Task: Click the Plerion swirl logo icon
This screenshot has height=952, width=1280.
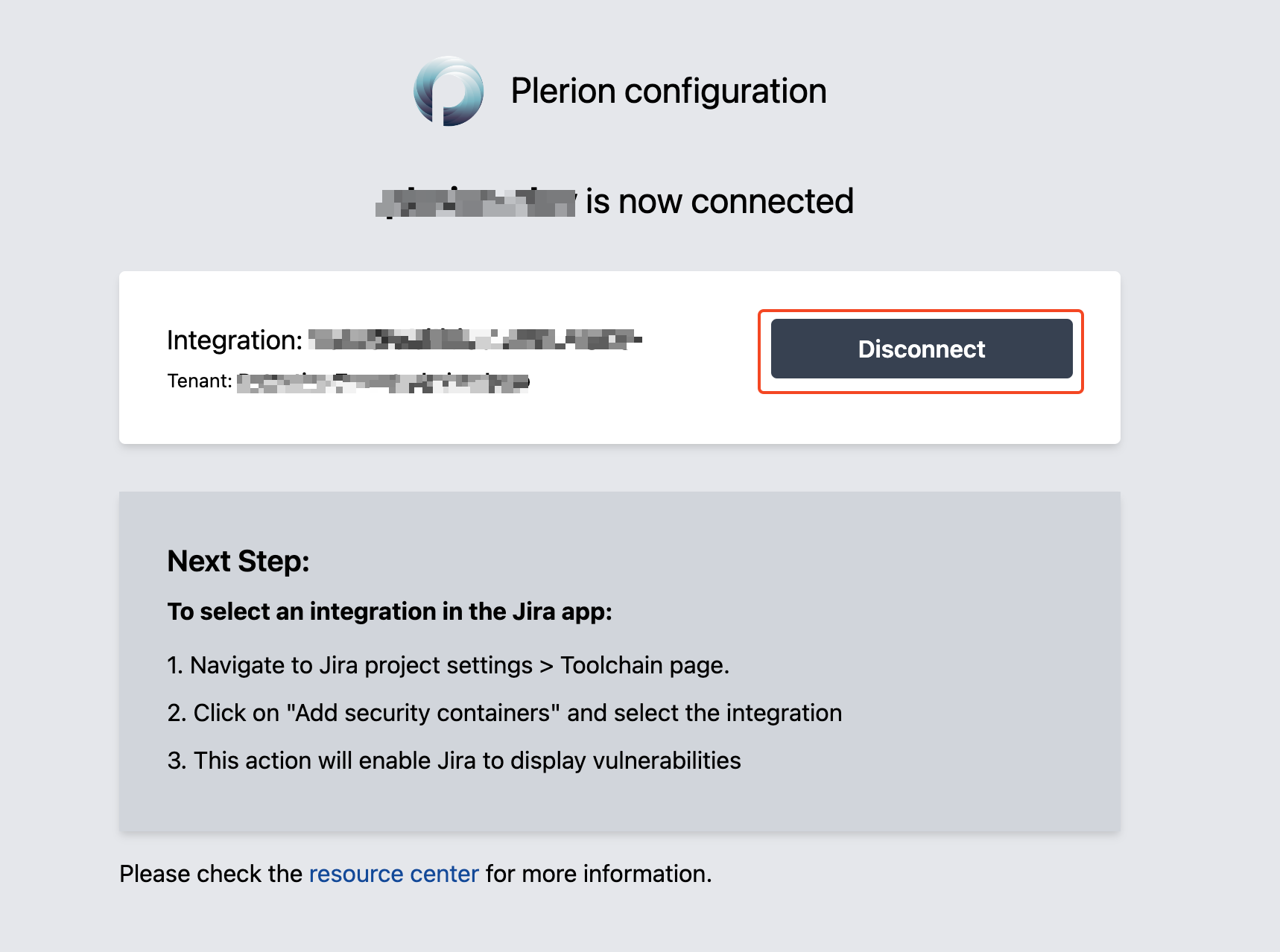Action: (x=449, y=91)
